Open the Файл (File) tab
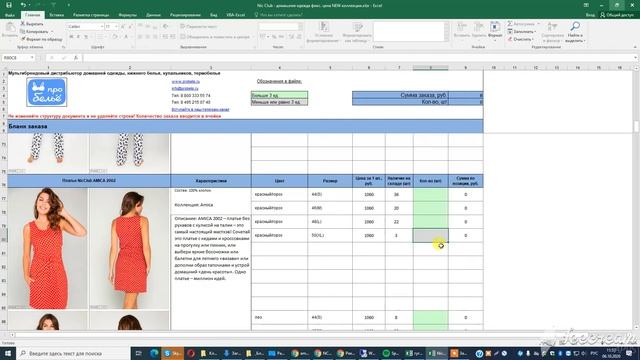 (10, 15)
